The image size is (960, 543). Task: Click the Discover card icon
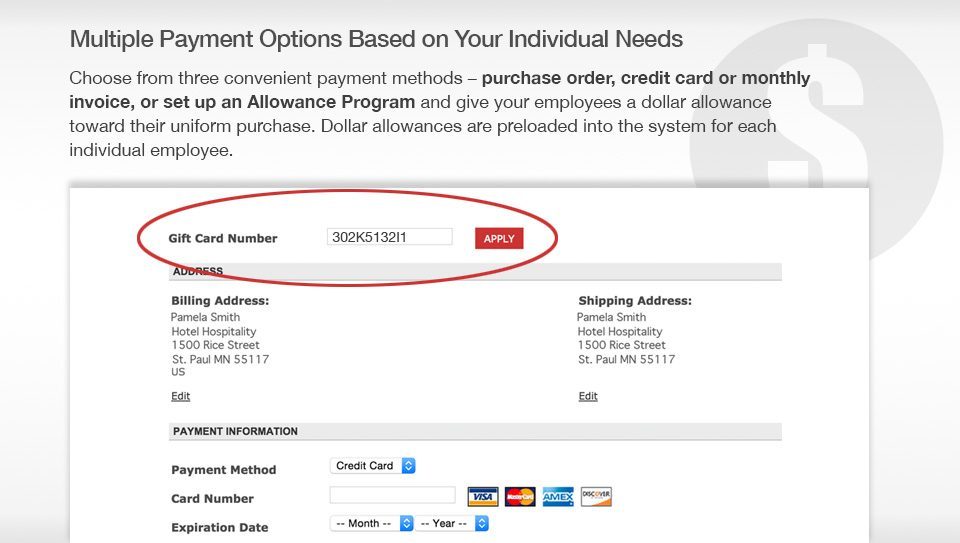pos(596,496)
